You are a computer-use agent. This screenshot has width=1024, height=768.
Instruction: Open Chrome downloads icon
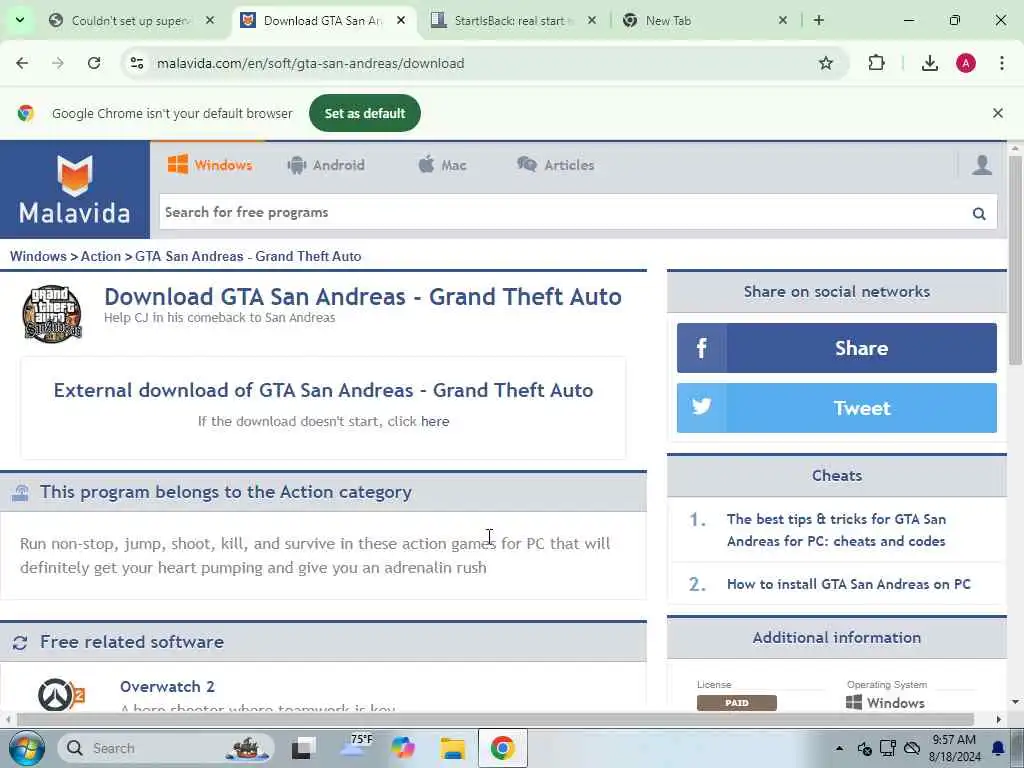[x=930, y=63]
